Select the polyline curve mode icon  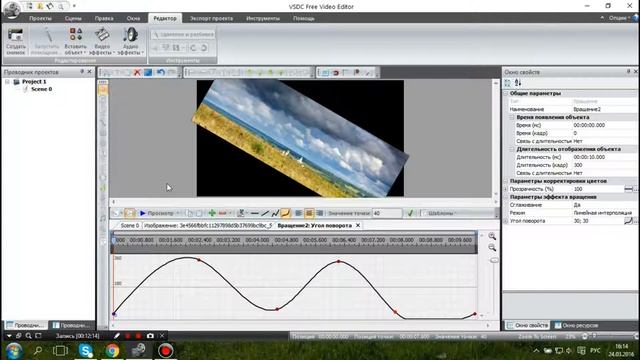(275, 213)
